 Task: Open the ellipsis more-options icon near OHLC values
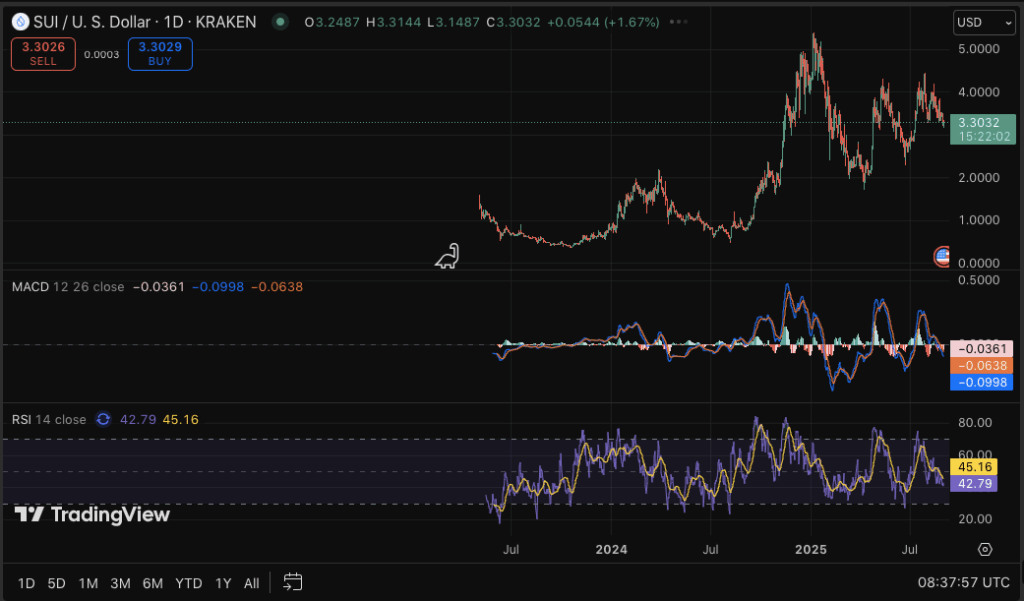click(x=676, y=20)
